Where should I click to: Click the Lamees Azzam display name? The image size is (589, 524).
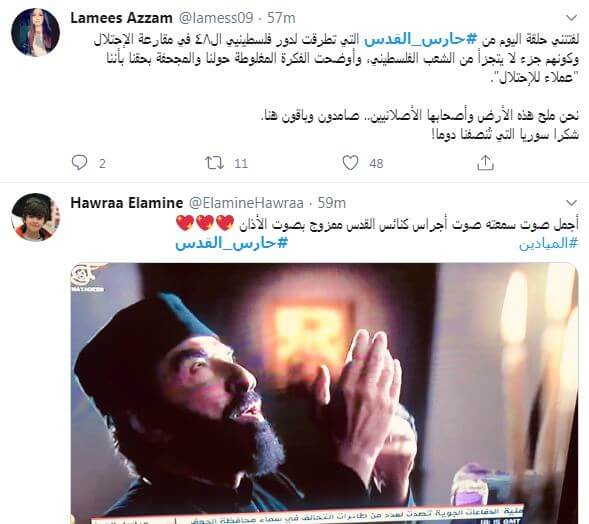(x=122, y=18)
